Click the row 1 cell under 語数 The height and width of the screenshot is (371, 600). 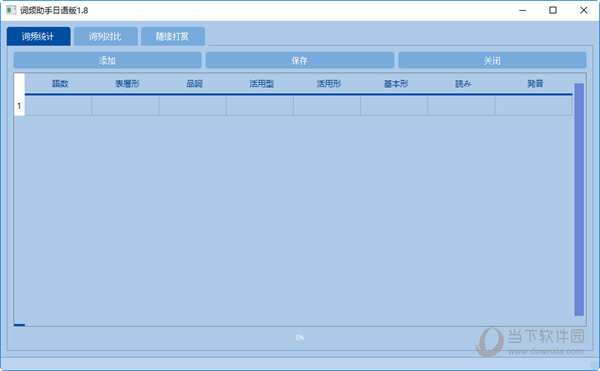[x=58, y=106]
